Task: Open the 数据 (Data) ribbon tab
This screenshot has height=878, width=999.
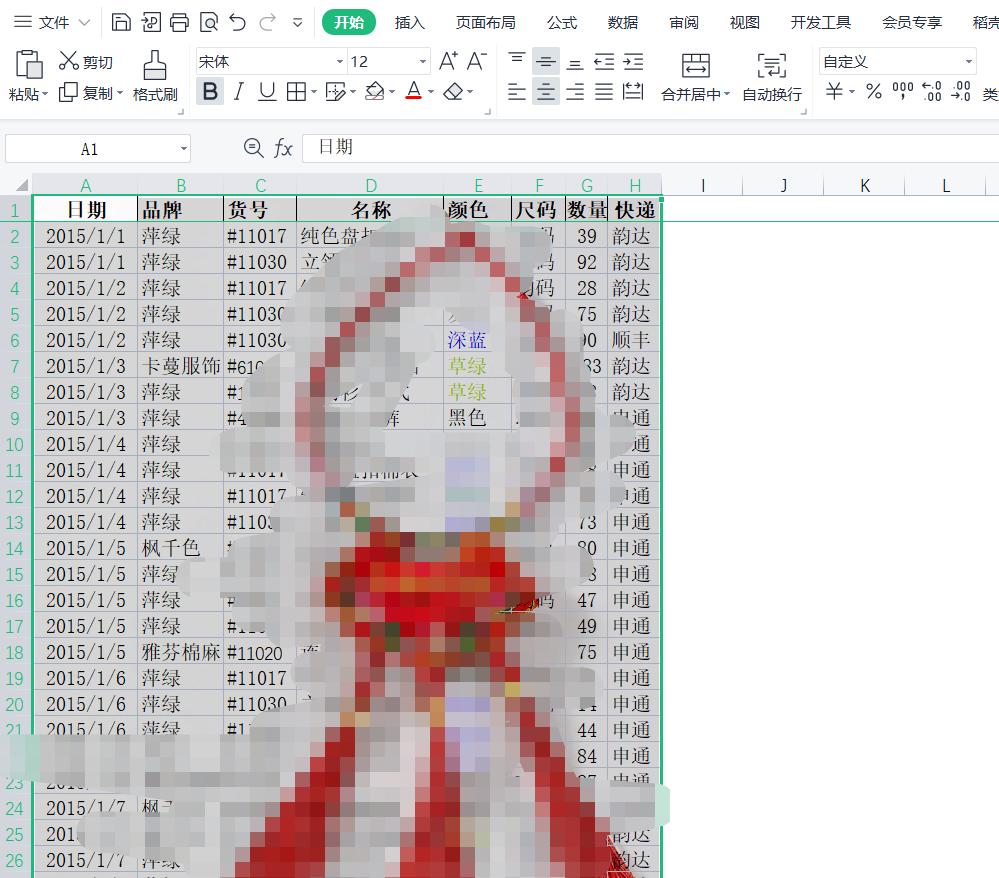Action: pyautogui.click(x=623, y=22)
